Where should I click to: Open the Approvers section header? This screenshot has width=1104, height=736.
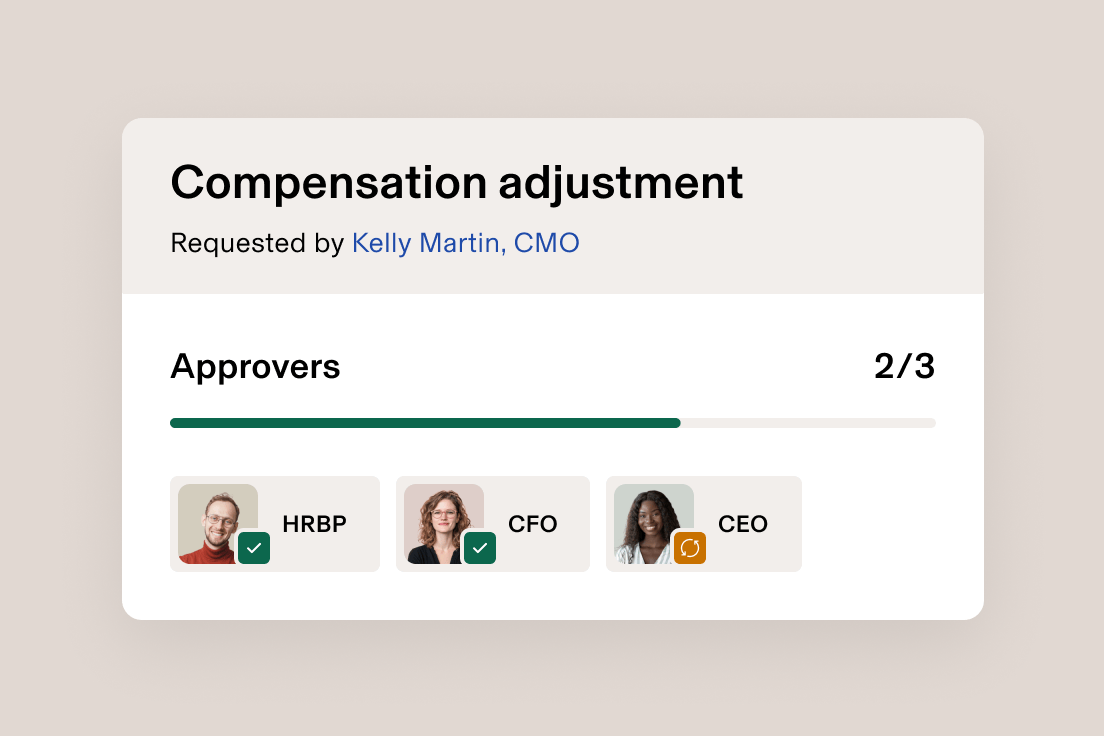[255, 366]
